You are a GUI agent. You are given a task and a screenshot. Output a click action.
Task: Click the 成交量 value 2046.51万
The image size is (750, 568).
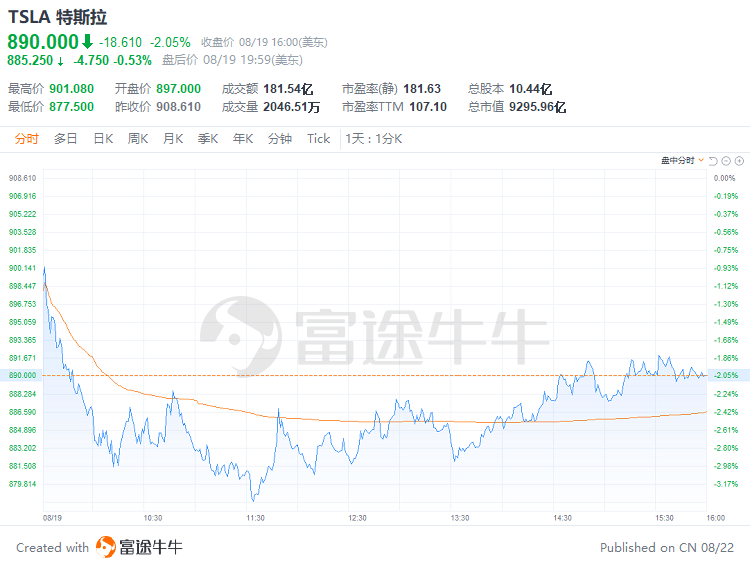click(291, 106)
